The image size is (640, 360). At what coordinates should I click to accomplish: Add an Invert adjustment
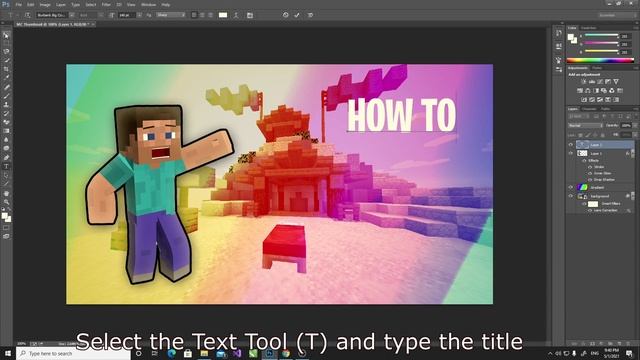pos(584,100)
